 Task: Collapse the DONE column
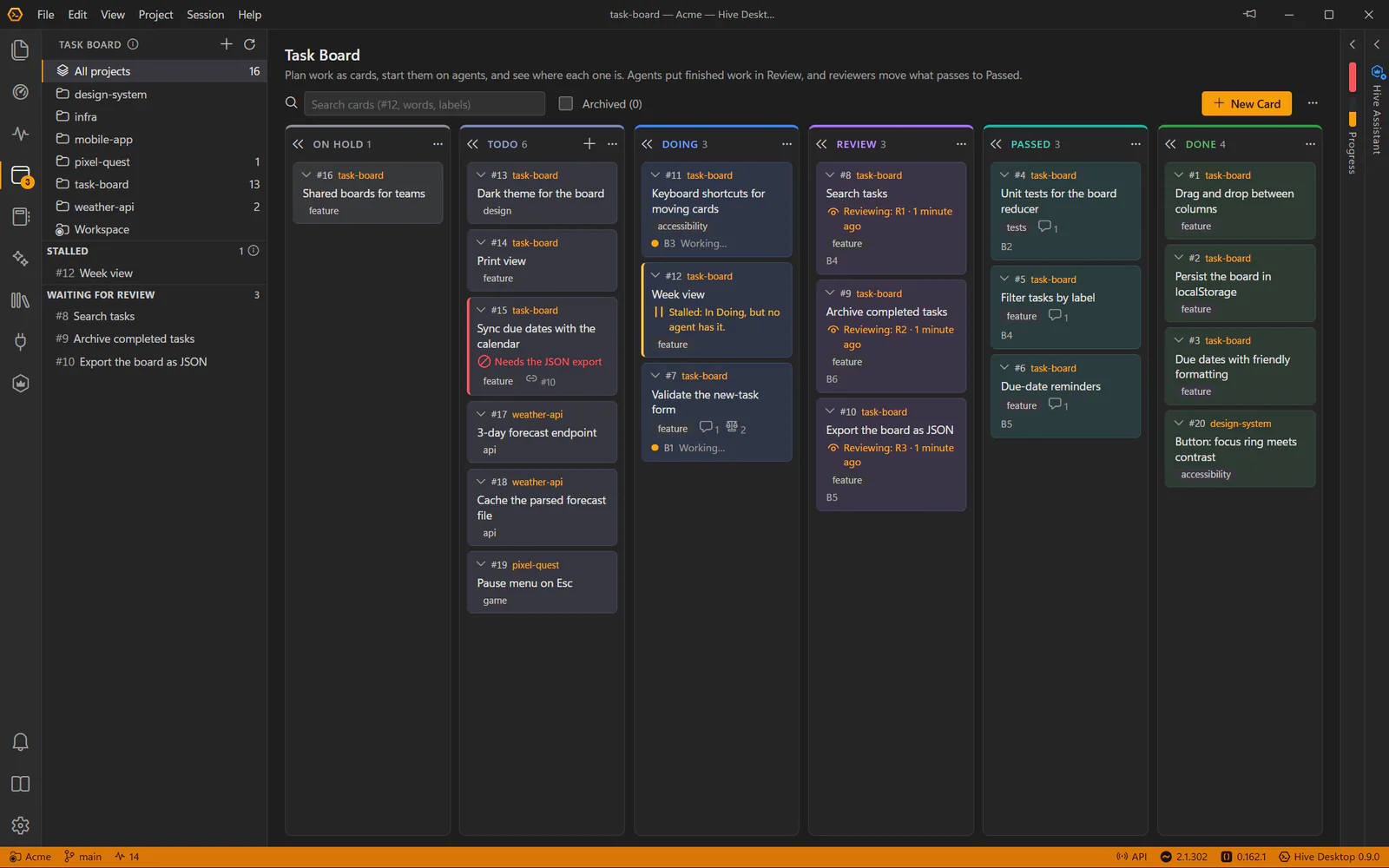pos(1171,144)
